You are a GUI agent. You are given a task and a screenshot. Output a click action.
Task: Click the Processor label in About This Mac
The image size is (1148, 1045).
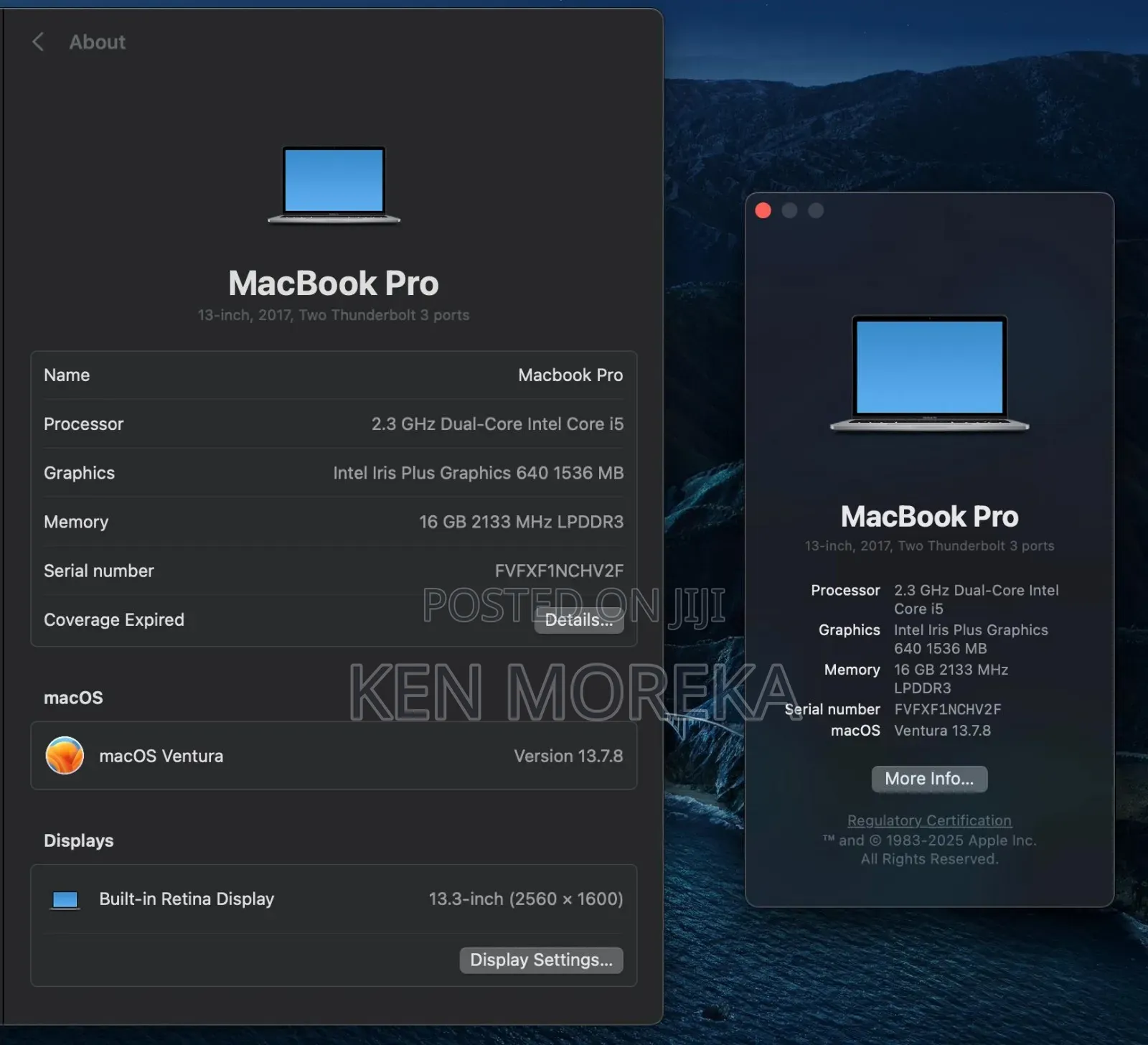(845, 590)
